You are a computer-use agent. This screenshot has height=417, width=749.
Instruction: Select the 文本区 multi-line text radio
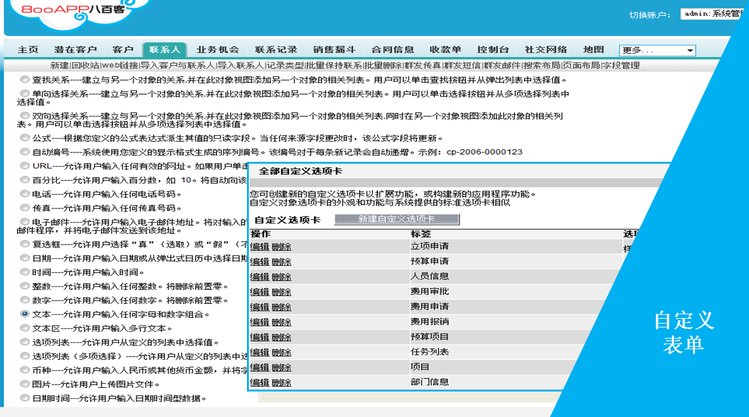24,328
